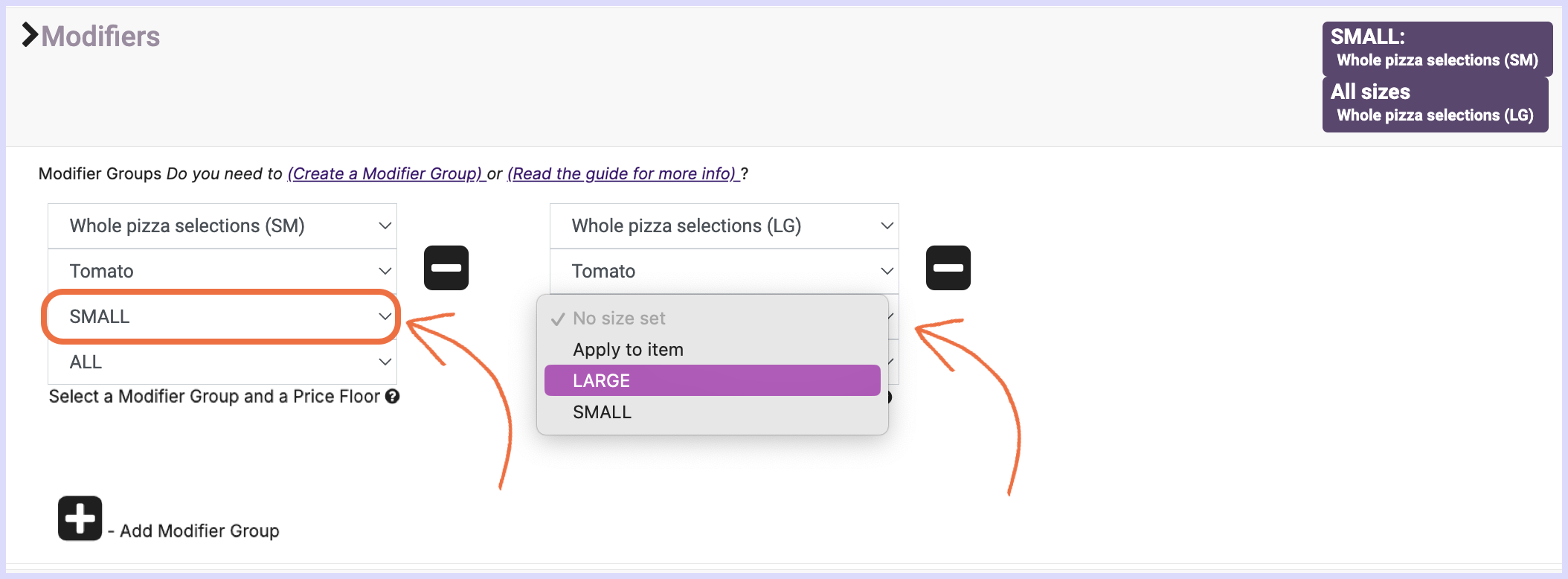Choose LARGE from the size menu
Screen dimensions: 1568x579
tap(713, 380)
